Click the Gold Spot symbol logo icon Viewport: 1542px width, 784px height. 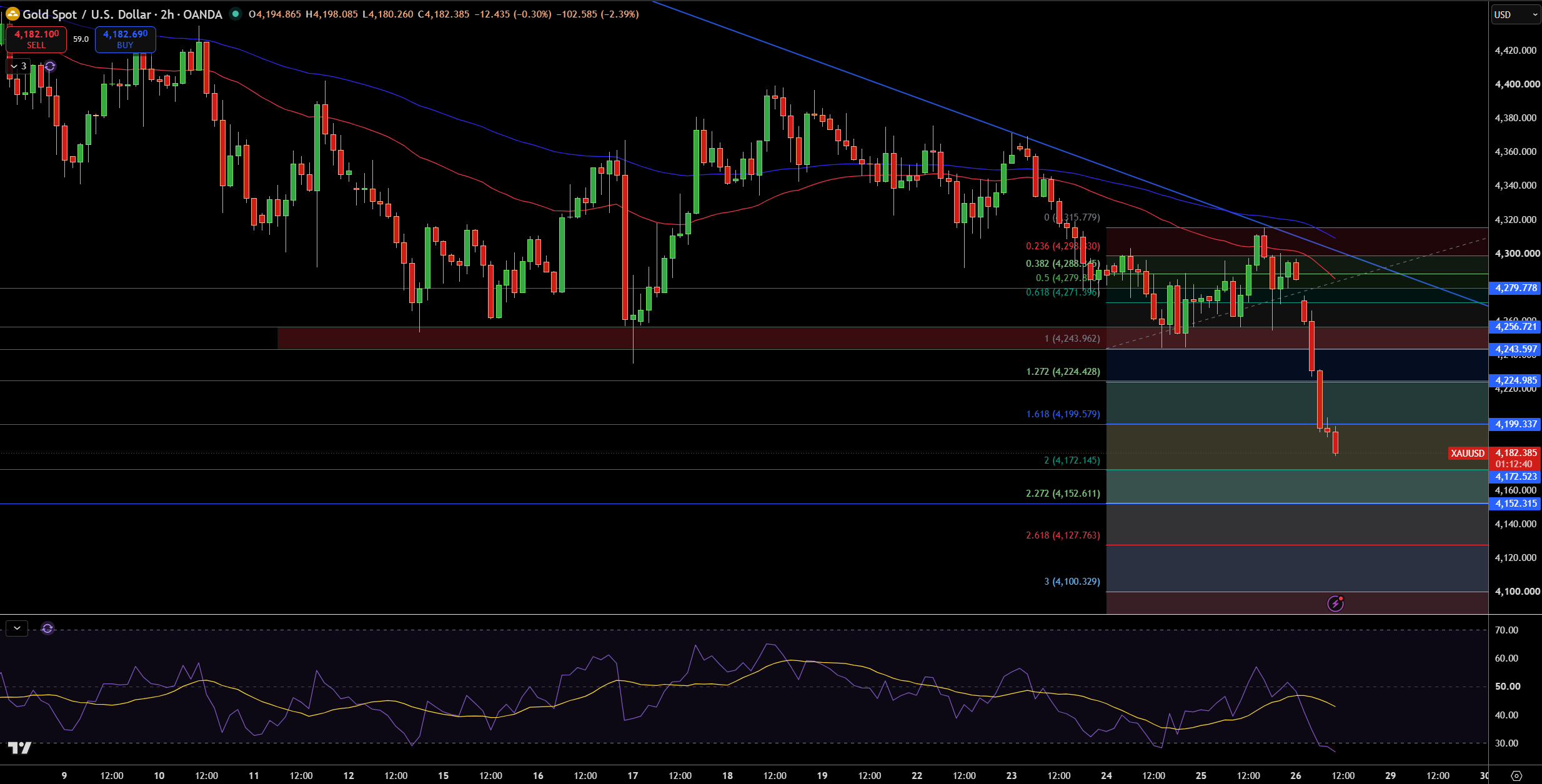point(12,14)
